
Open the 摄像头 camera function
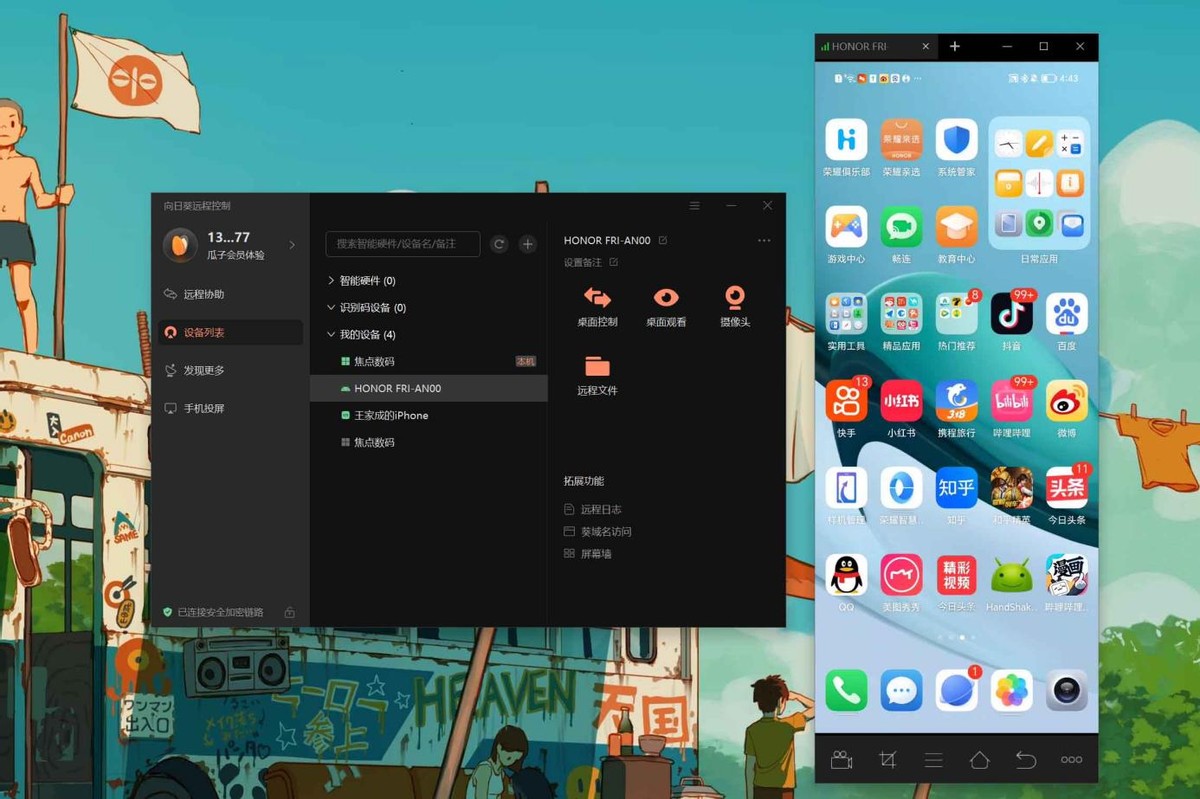point(735,298)
